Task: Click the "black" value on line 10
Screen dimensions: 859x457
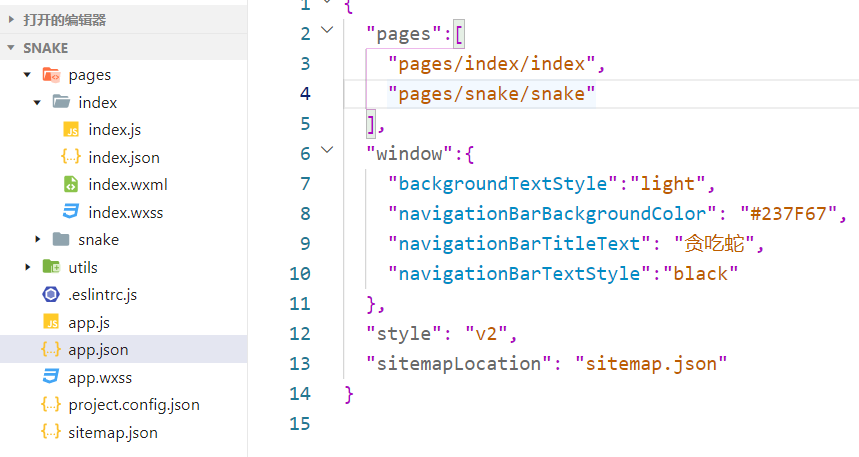Action: (701, 273)
